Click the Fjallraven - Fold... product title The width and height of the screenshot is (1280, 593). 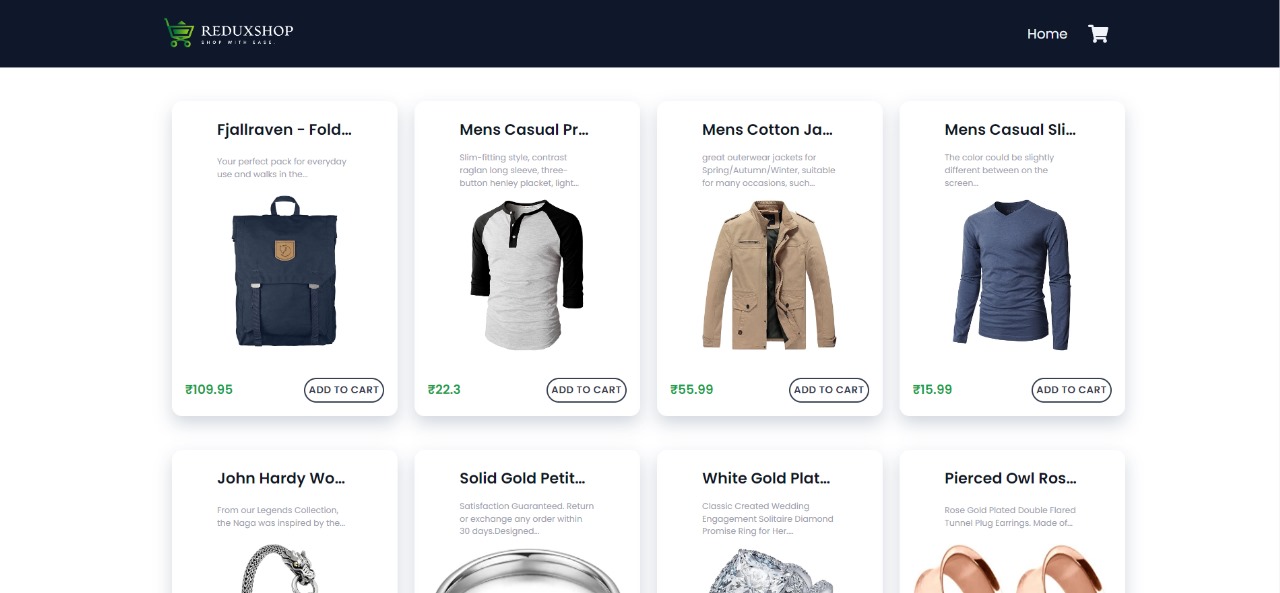point(284,130)
